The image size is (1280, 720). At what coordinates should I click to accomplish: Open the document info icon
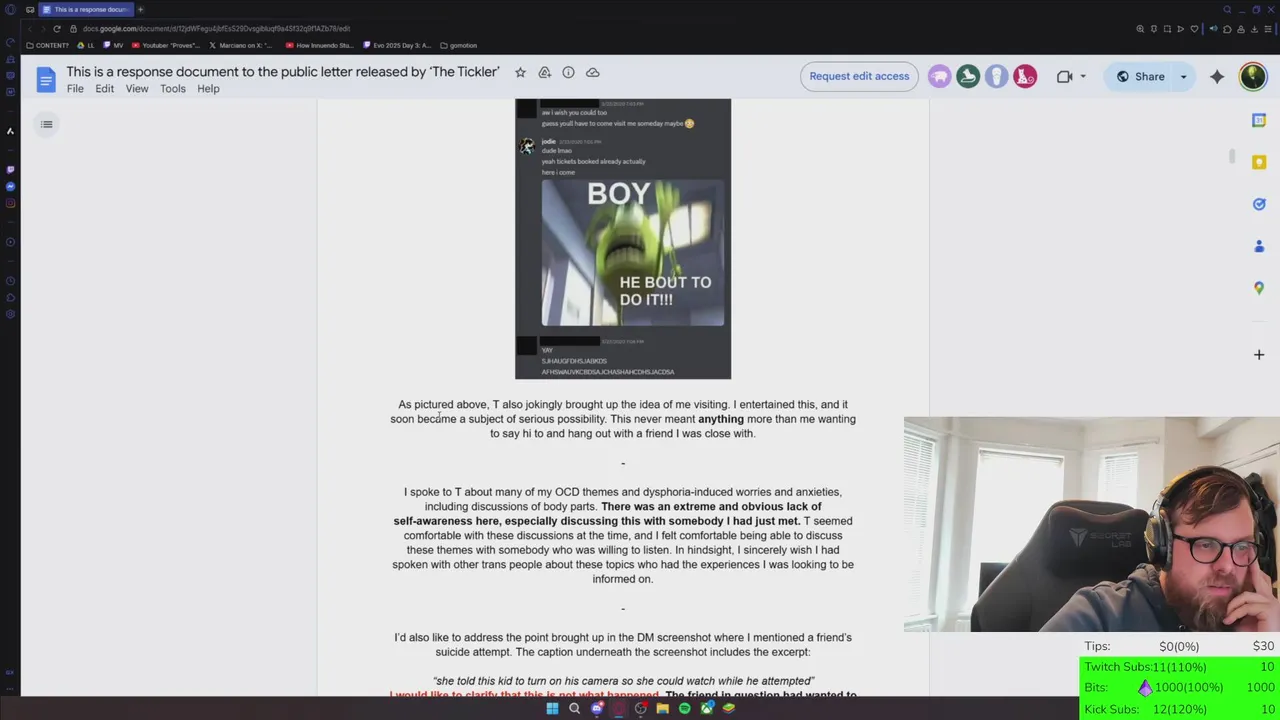(x=568, y=72)
